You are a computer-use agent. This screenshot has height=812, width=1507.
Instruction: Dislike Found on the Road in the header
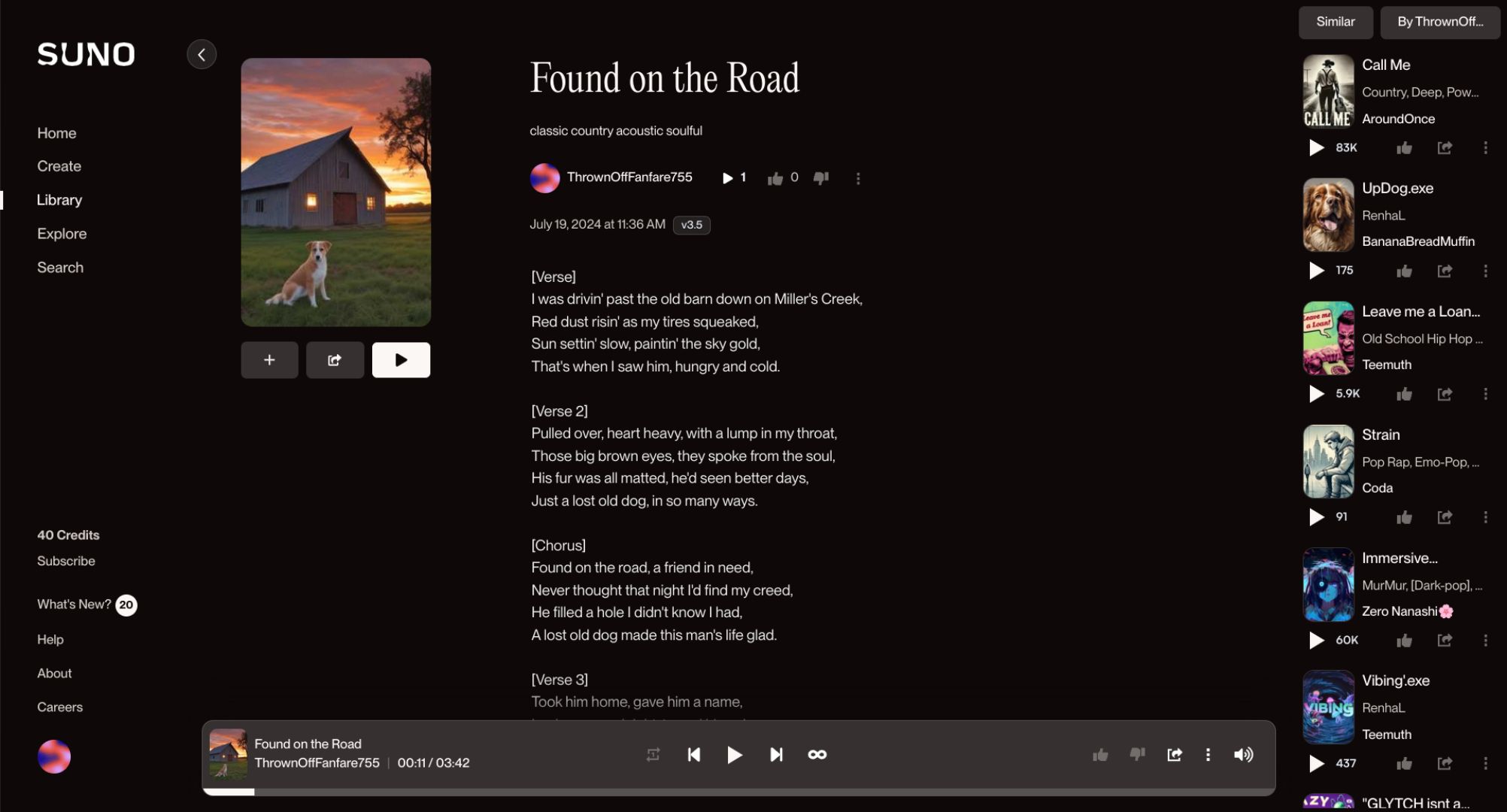tap(821, 178)
